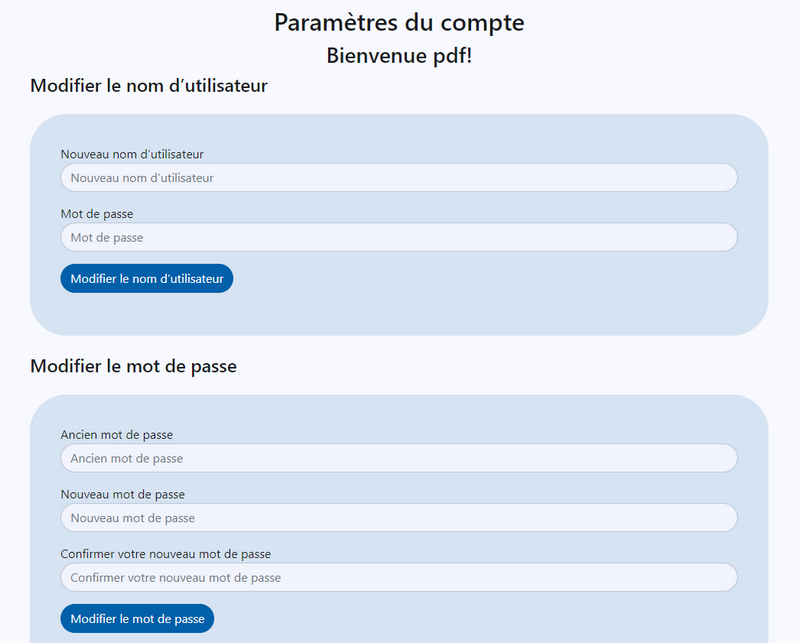Click the 'Mot de passe' label above its field
The image size is (800, 643).
point(97,214)
